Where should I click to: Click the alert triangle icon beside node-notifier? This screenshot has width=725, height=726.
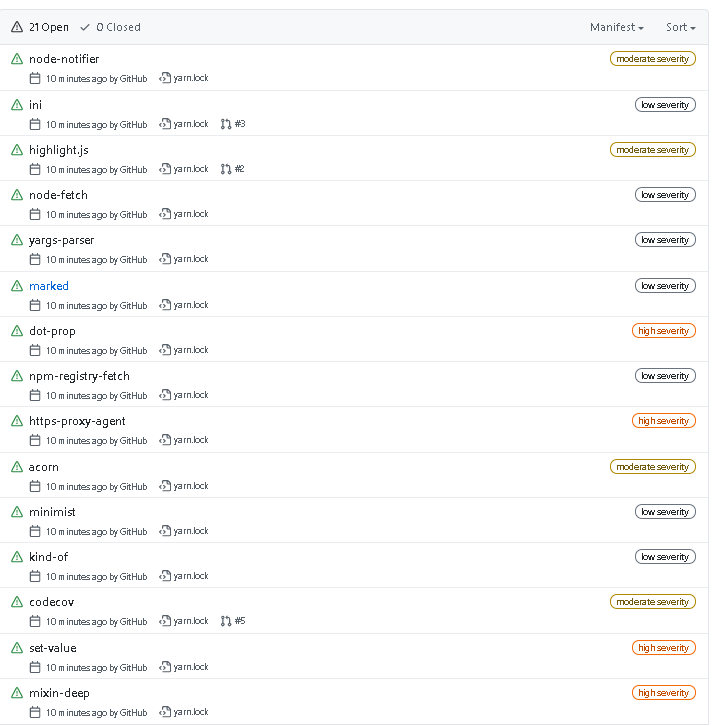17,59
